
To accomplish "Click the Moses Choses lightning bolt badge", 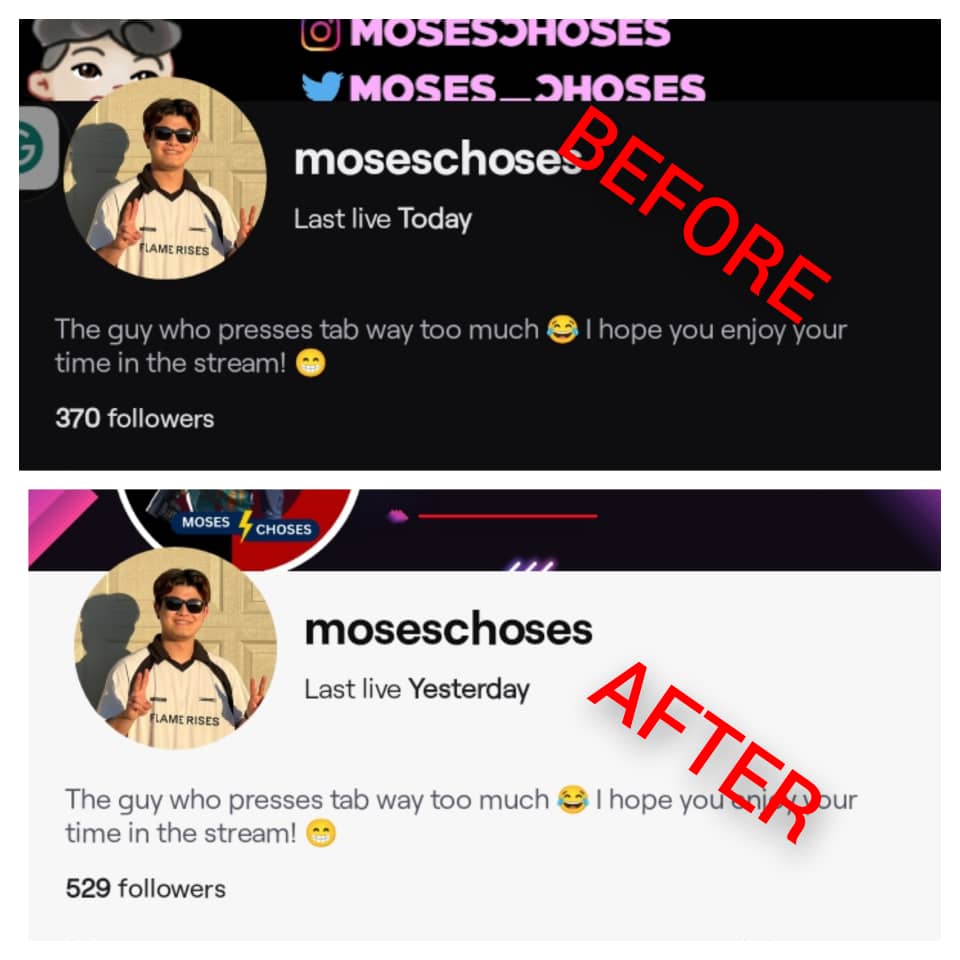I will [246, 525].
